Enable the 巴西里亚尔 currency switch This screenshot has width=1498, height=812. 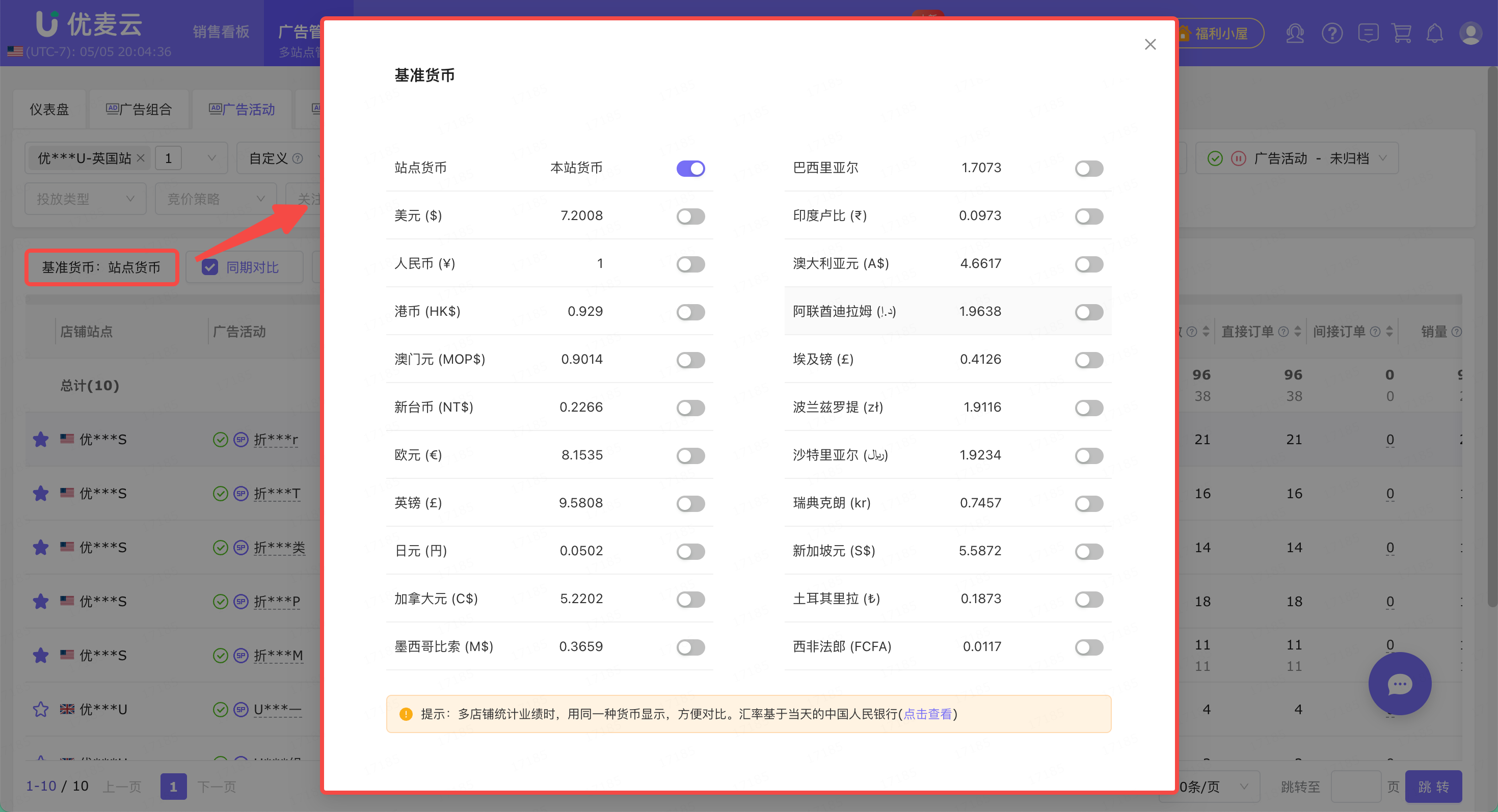point(1089,169)
